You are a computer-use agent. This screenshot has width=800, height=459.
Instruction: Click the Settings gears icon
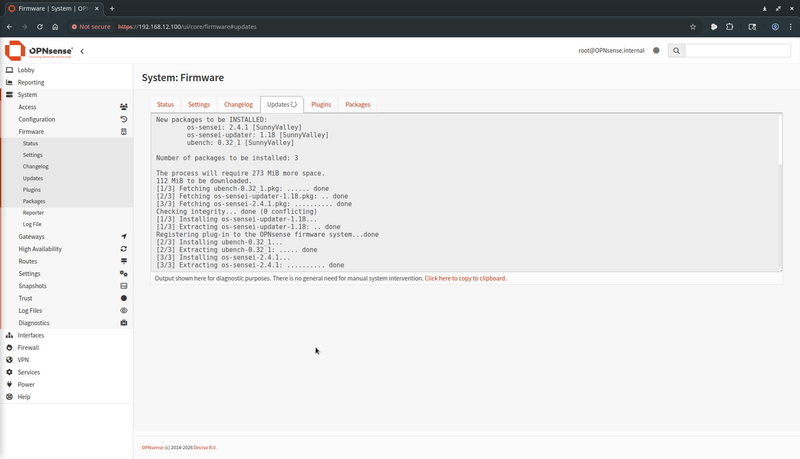click(123, 274)
